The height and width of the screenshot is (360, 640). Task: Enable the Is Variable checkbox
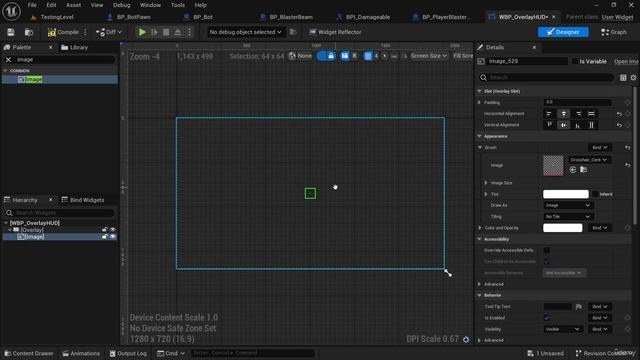point(575,61)
